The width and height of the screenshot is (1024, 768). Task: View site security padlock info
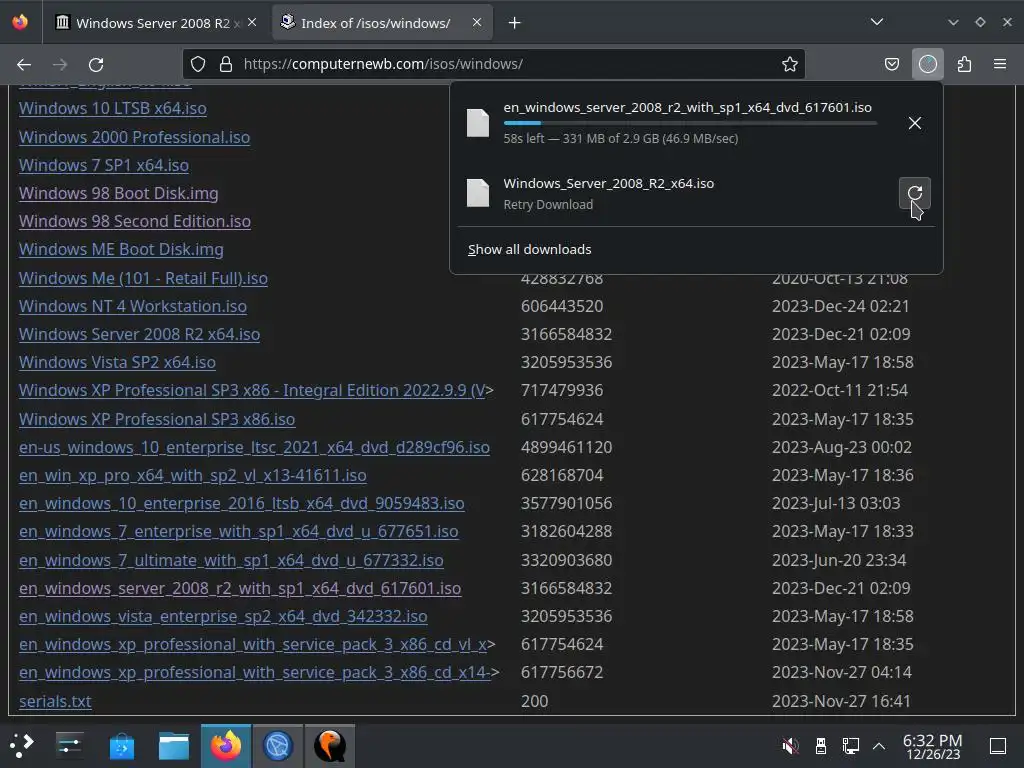226,64
